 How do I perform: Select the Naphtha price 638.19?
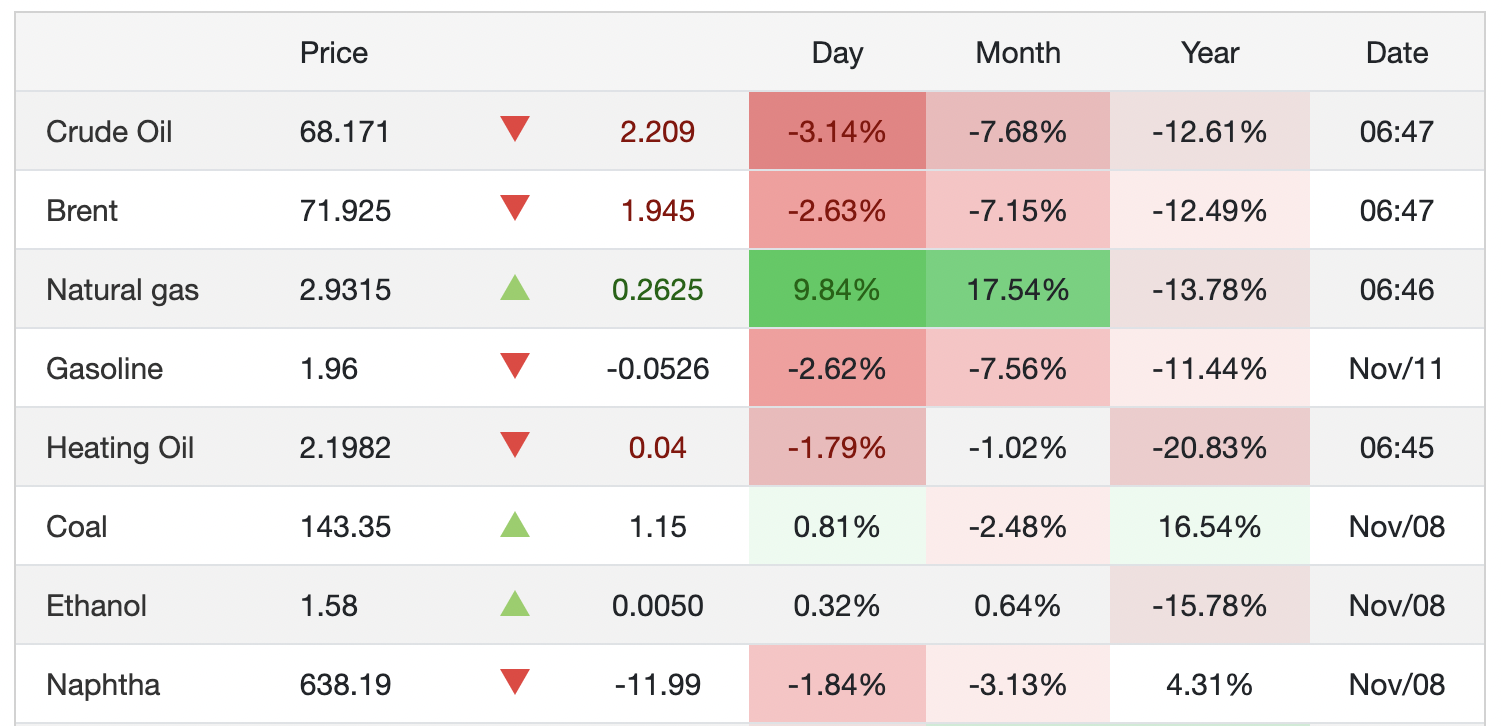tap(345, 685)
